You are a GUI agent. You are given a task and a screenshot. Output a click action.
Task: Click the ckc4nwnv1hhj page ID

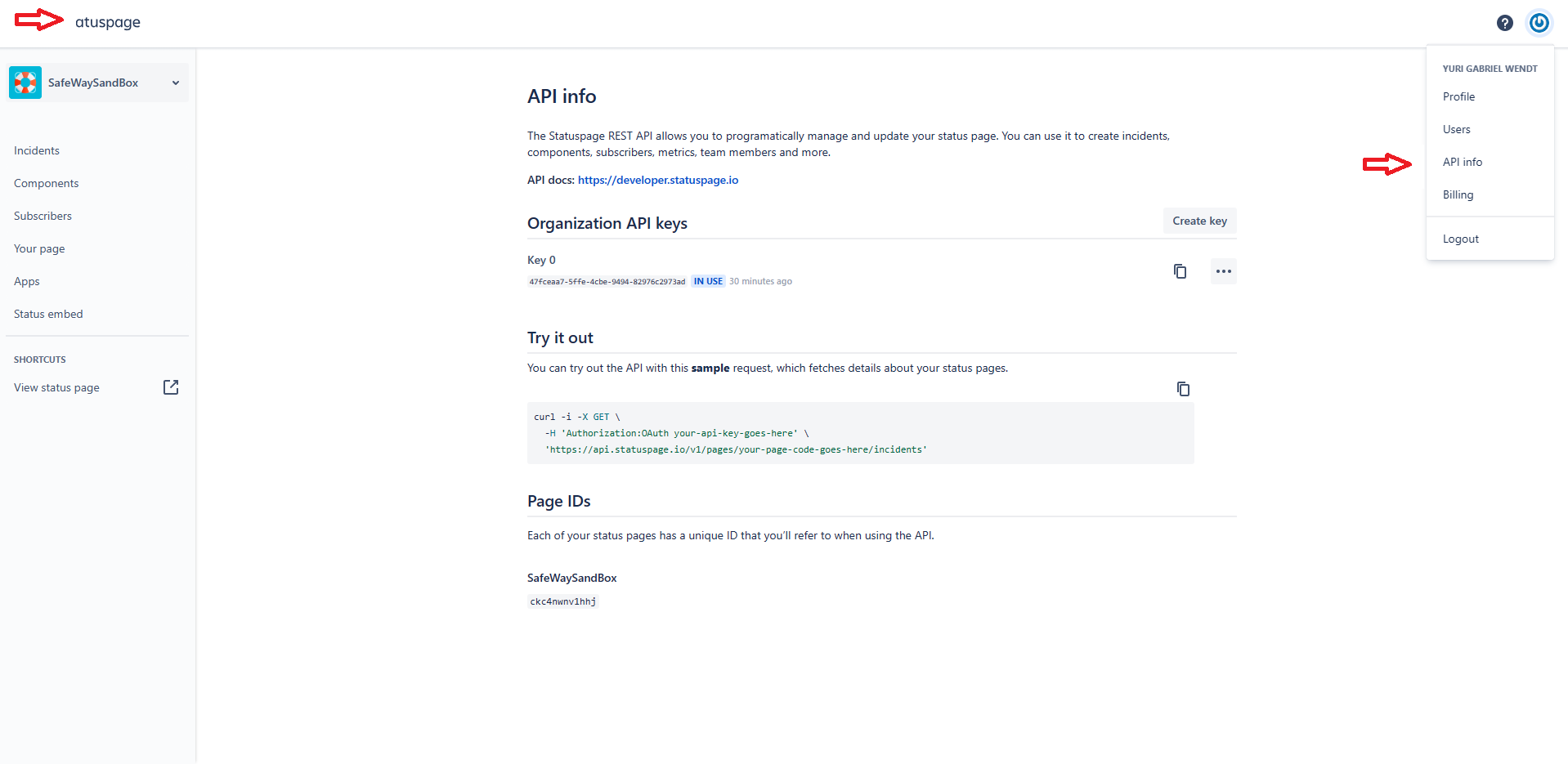point(562,601)
